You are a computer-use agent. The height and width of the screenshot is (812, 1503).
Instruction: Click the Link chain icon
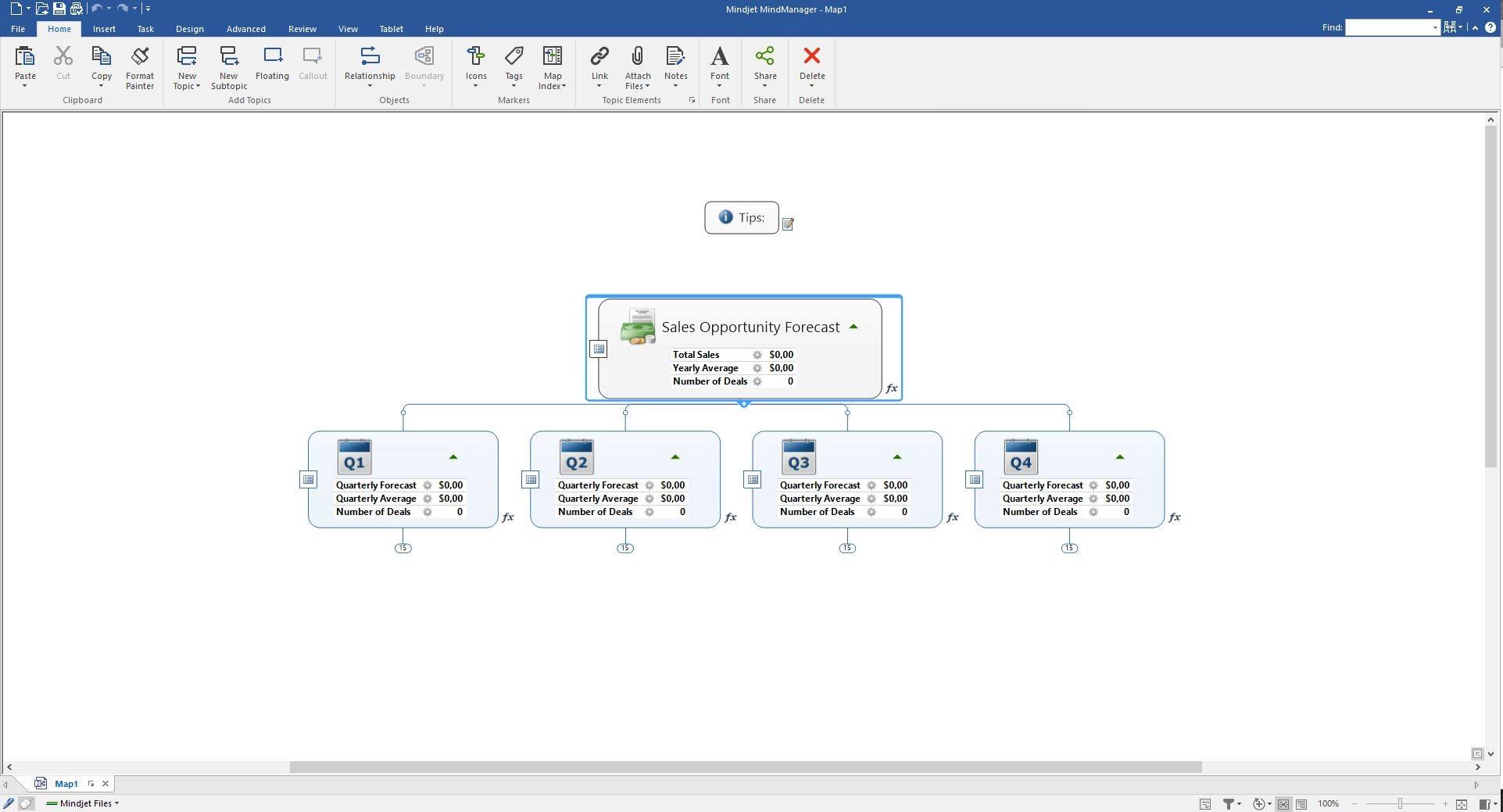coord(599,56)
